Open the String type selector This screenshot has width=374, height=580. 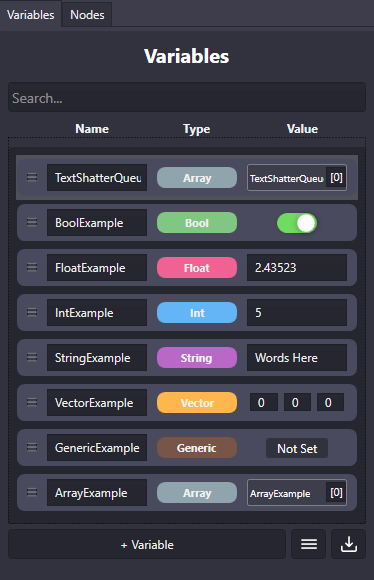tap(197, 358)
